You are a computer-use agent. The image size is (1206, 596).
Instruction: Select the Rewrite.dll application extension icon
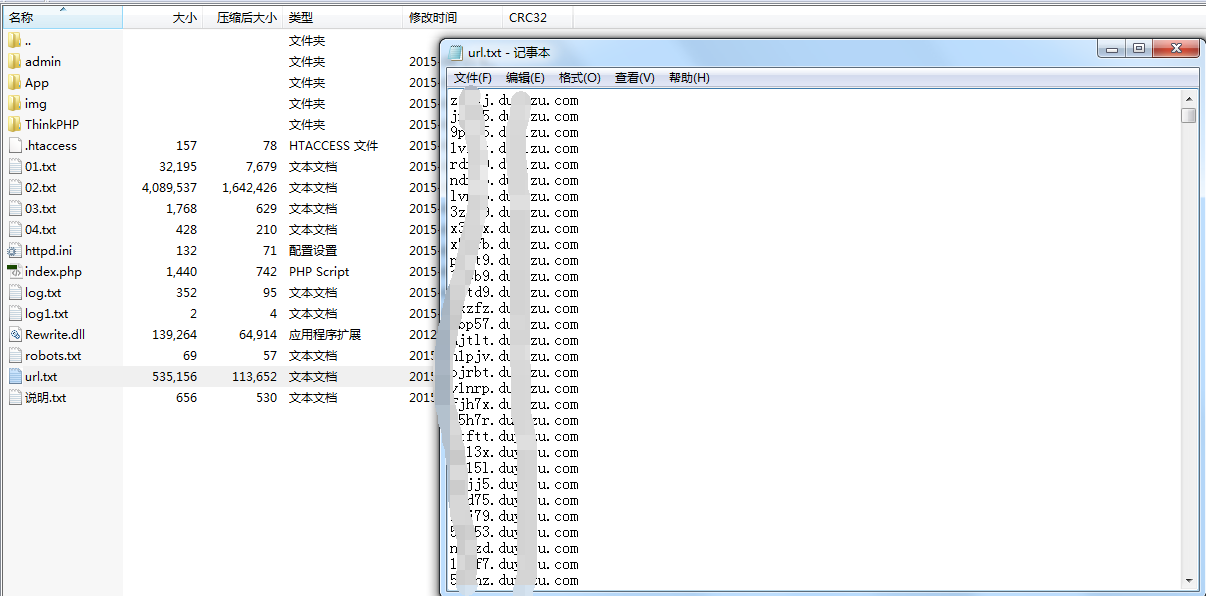[17, 334]
